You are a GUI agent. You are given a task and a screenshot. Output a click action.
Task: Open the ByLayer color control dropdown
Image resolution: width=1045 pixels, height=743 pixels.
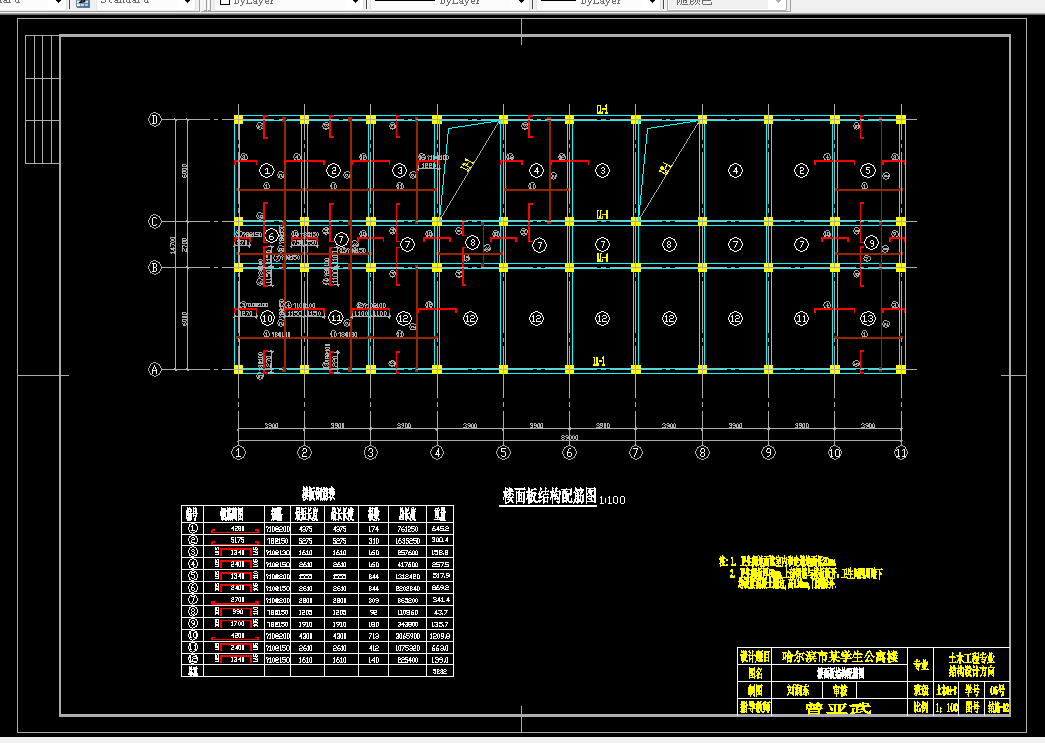click(289, 3)
